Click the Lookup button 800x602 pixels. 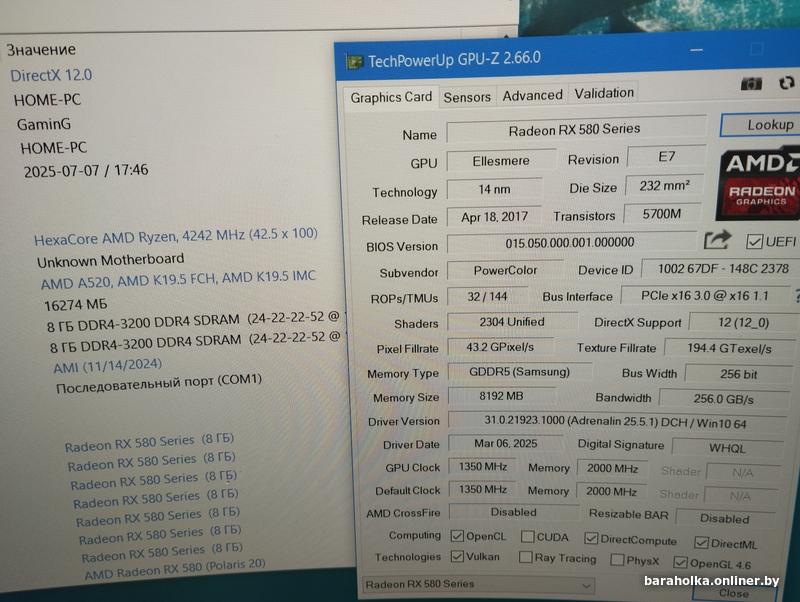762,125
